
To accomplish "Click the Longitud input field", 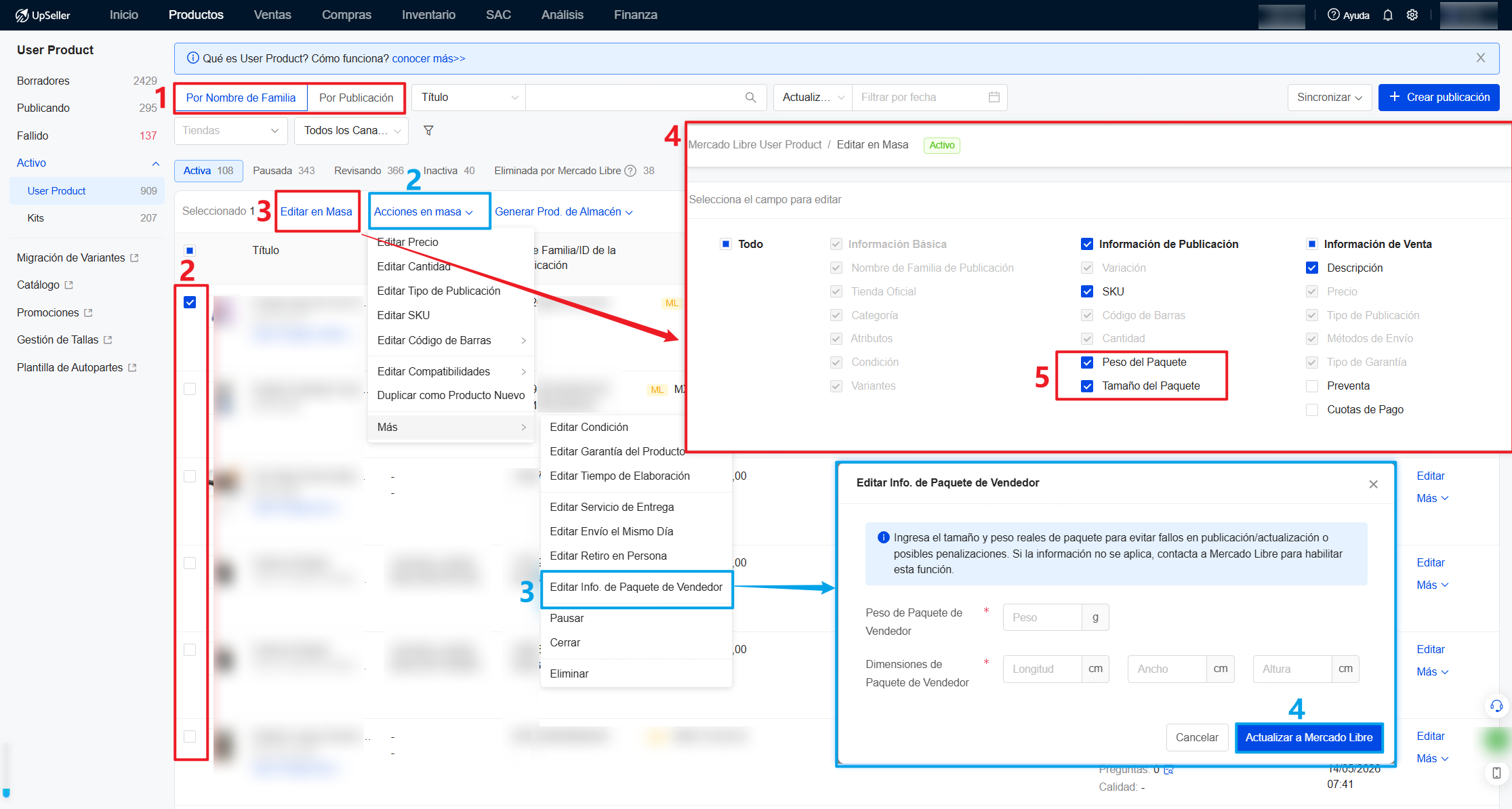I will point(1042,669).
